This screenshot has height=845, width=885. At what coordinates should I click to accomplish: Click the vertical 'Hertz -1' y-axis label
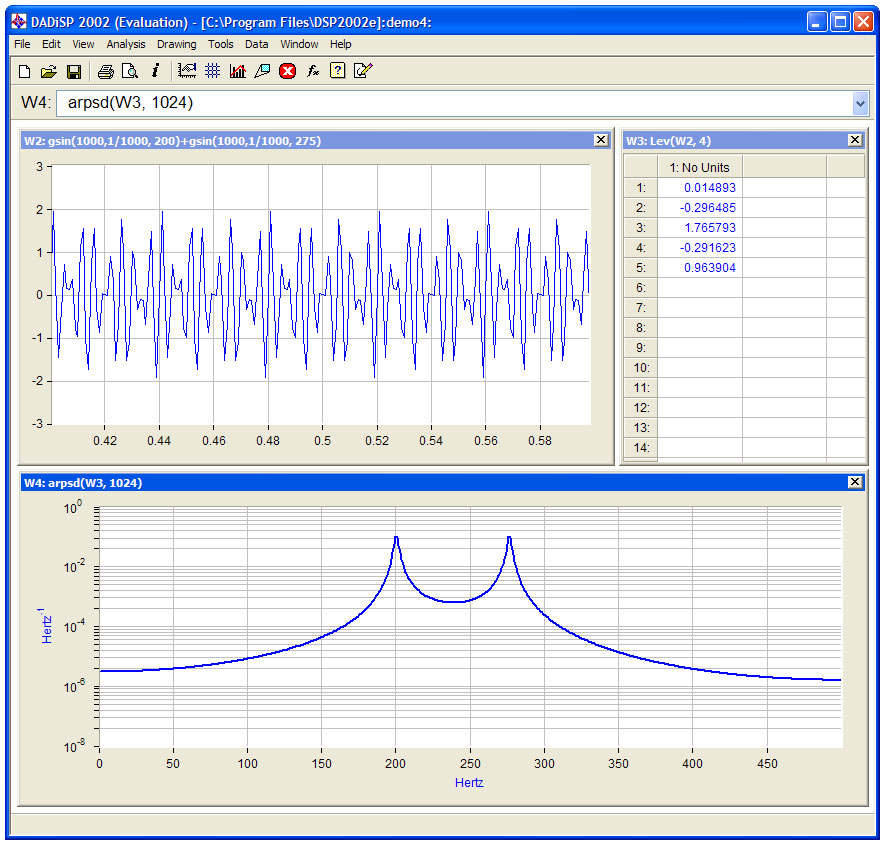click(46, 626)
